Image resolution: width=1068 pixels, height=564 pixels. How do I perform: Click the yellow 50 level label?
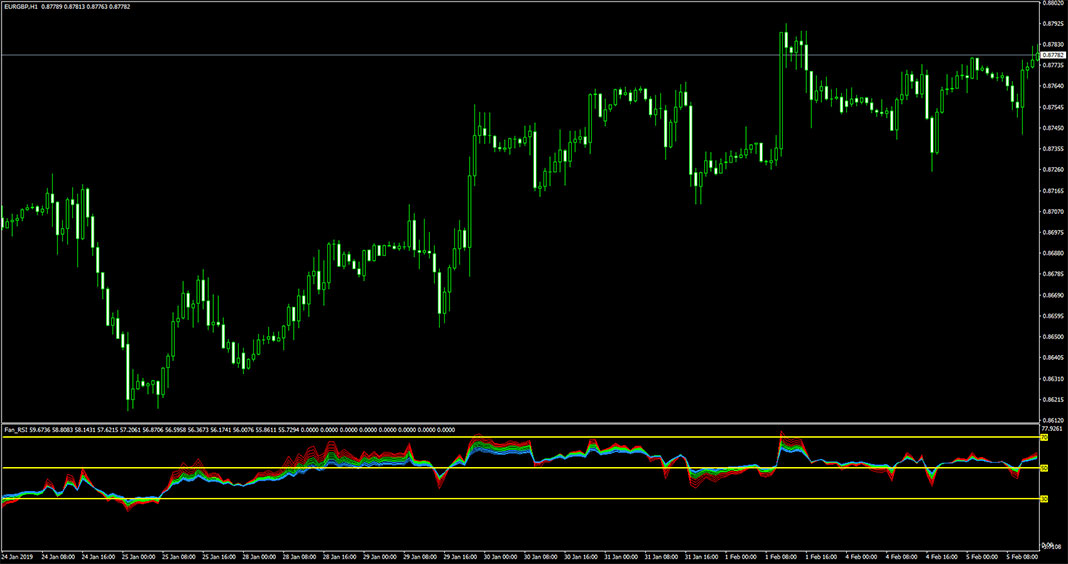1044,468
